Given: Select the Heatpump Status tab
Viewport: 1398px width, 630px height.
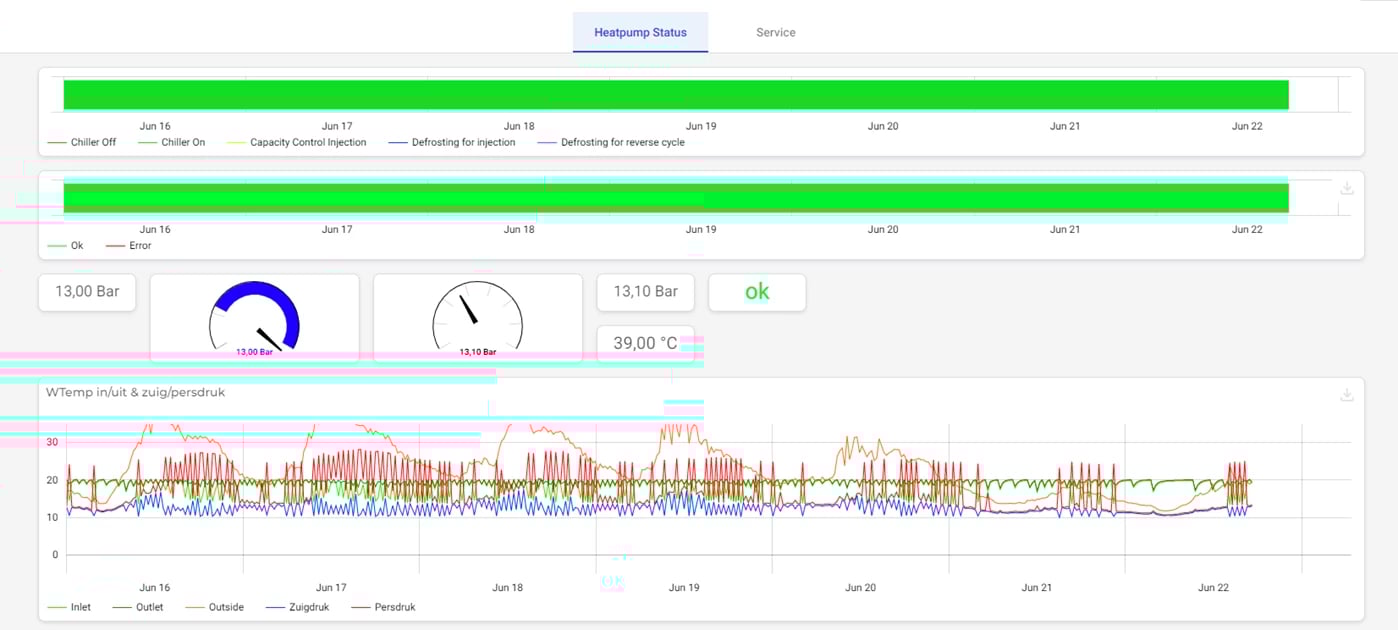Looking at the screenshot, I should (x=640, y=32).
